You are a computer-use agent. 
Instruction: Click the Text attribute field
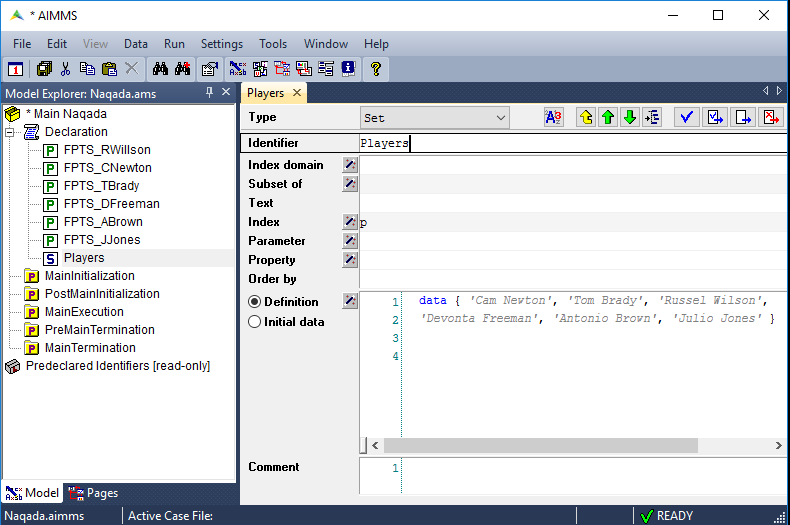[573, 203]
